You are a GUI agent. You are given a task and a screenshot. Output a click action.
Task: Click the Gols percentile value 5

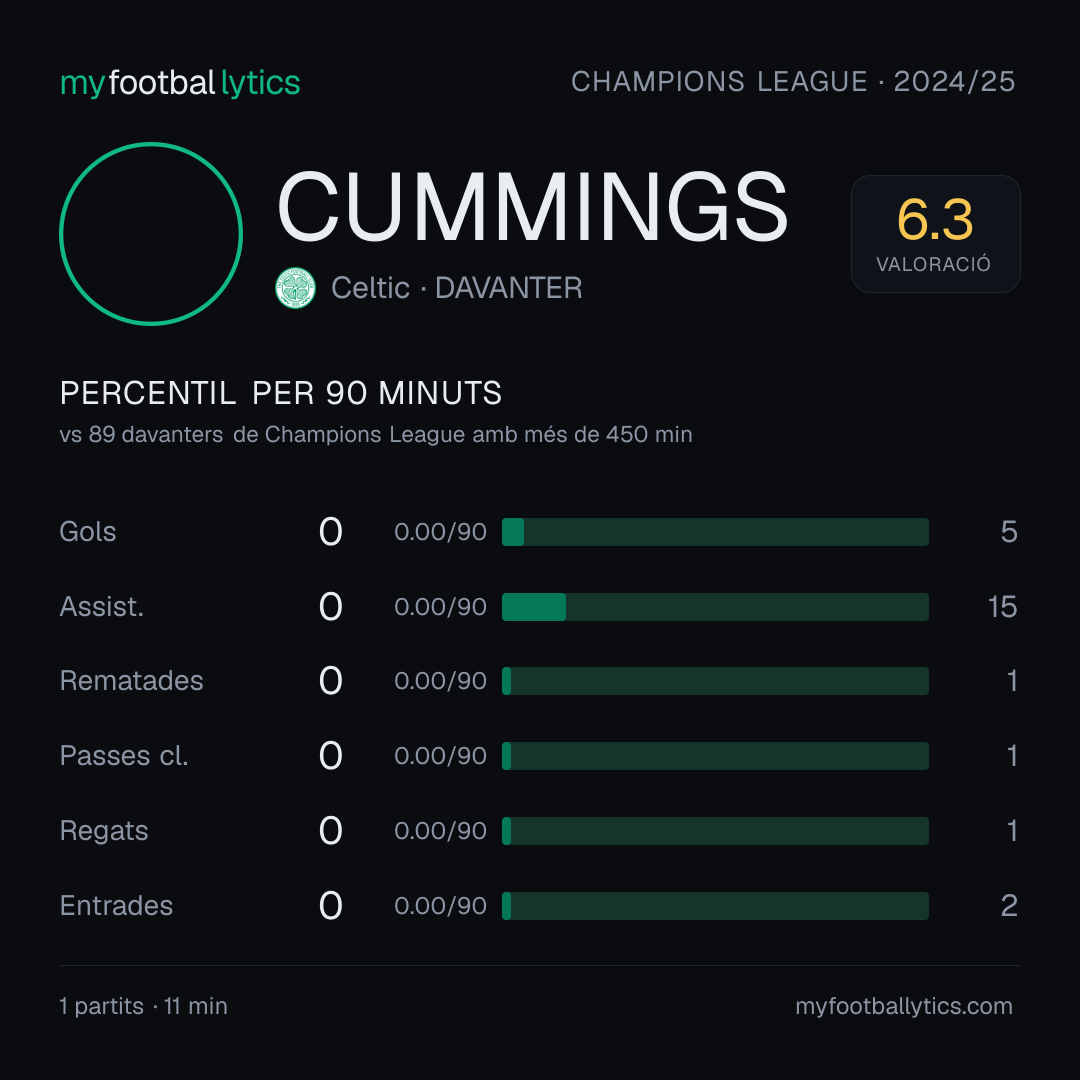click(1009, 532)
